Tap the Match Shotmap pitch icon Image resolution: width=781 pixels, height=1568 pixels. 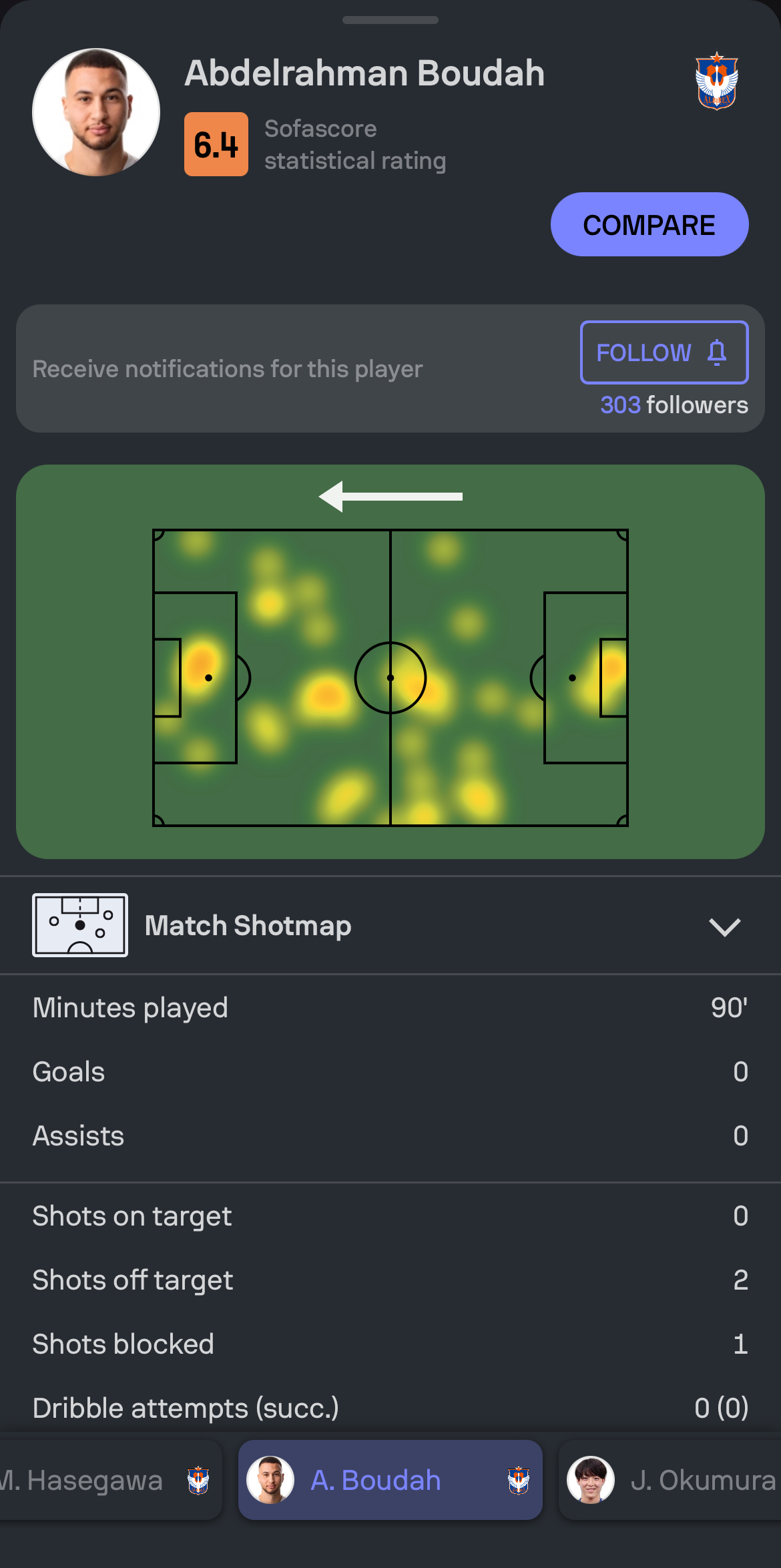point(80,925)
